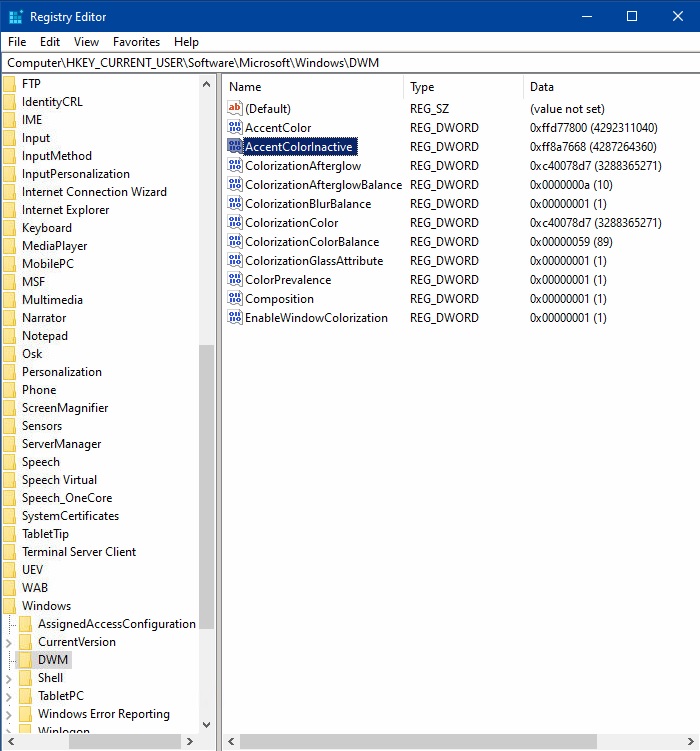Click the Composition value icon
Screen dimensions: 700x751
(x=235, y=298)
